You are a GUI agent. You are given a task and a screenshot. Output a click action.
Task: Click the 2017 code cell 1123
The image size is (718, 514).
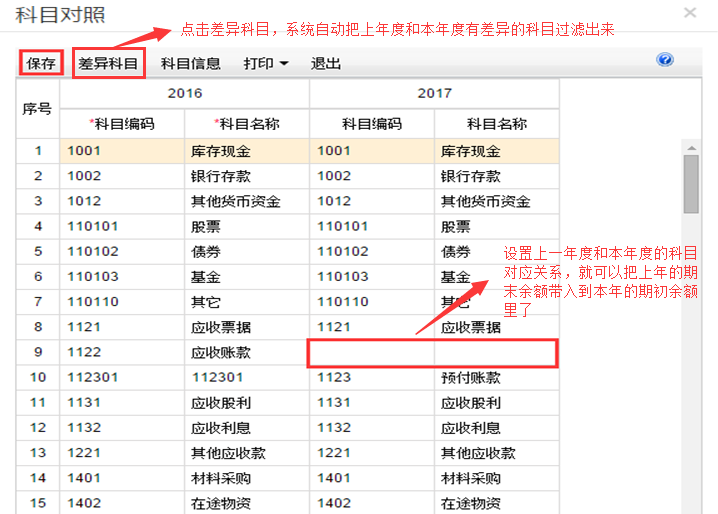(371, 377)
